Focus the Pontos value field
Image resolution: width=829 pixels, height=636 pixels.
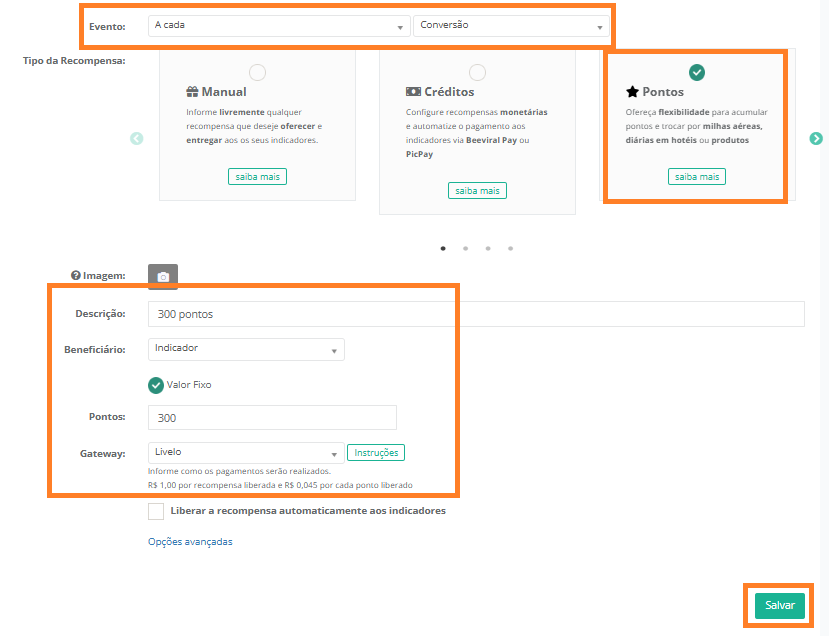click(272, 418)
